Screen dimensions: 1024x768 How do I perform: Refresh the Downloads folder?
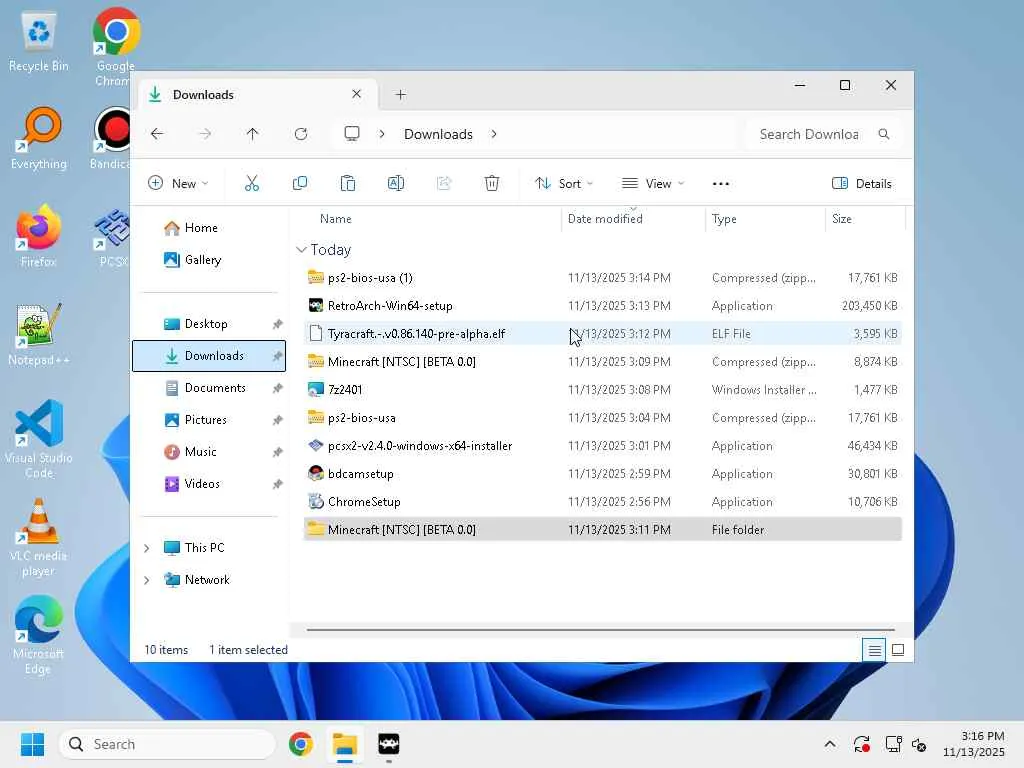(301, 134)
